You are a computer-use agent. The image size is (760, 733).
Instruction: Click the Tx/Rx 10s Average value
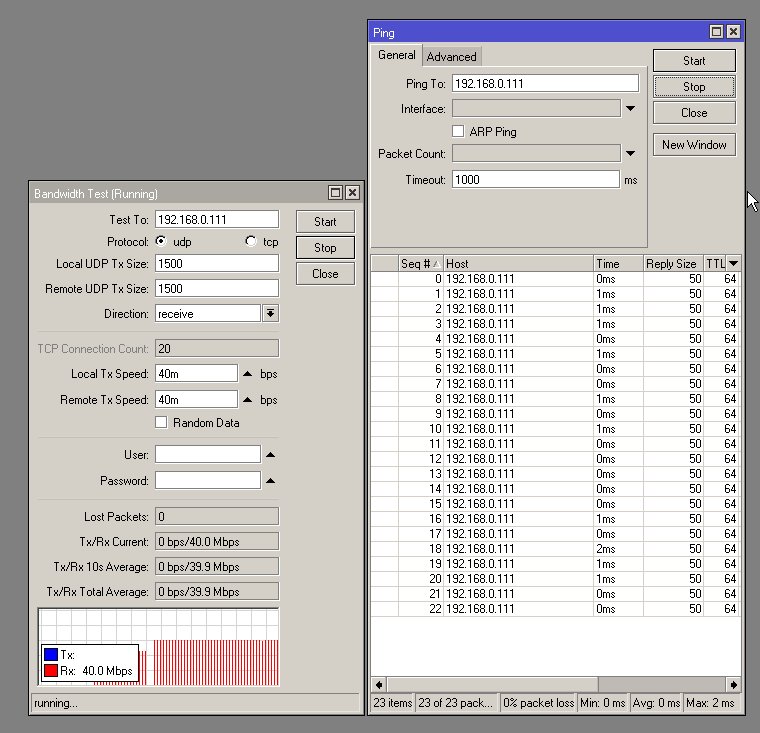(217, 566)
